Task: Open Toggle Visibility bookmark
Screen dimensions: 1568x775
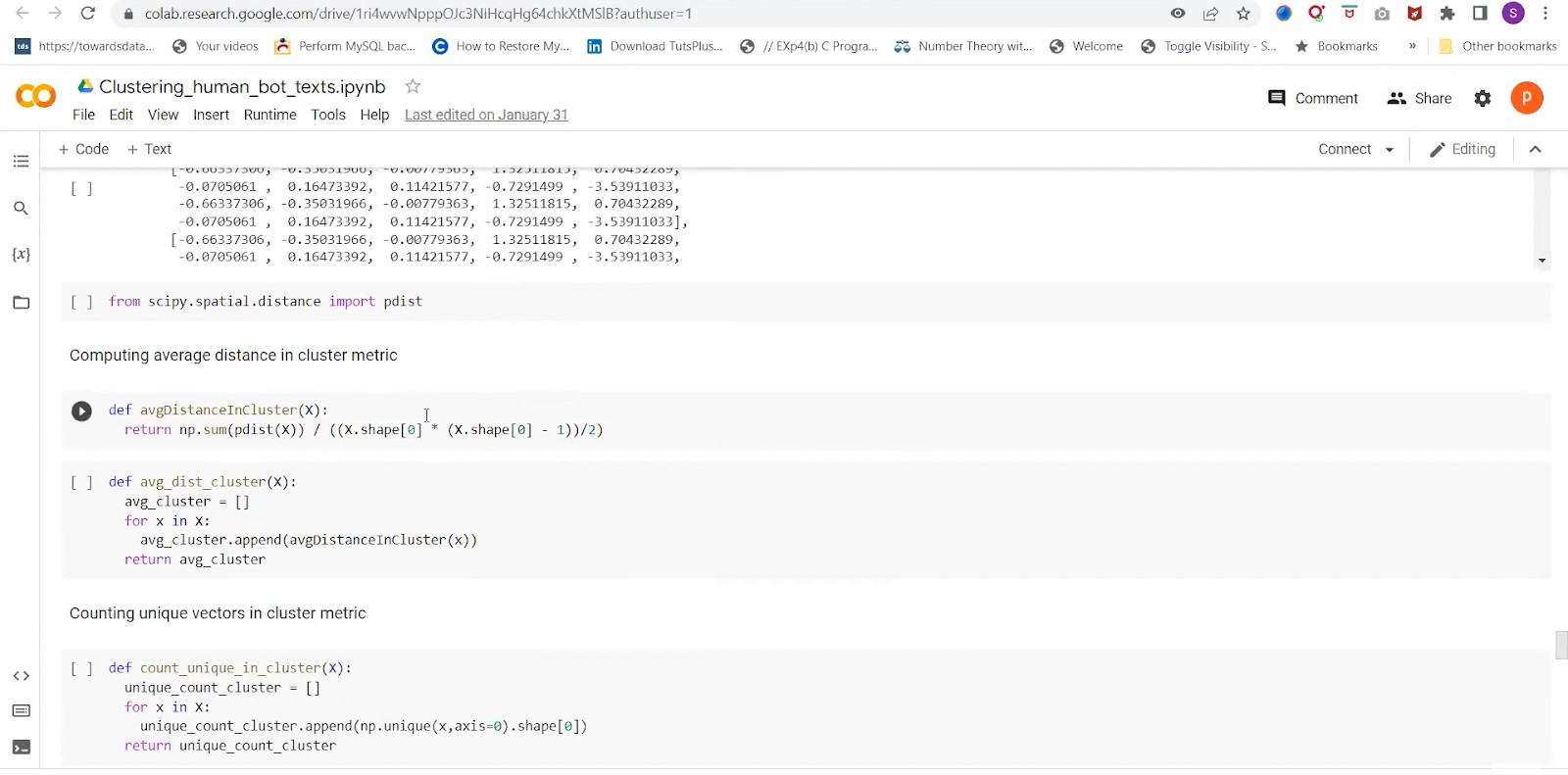Action: [x=1208, y=46]
